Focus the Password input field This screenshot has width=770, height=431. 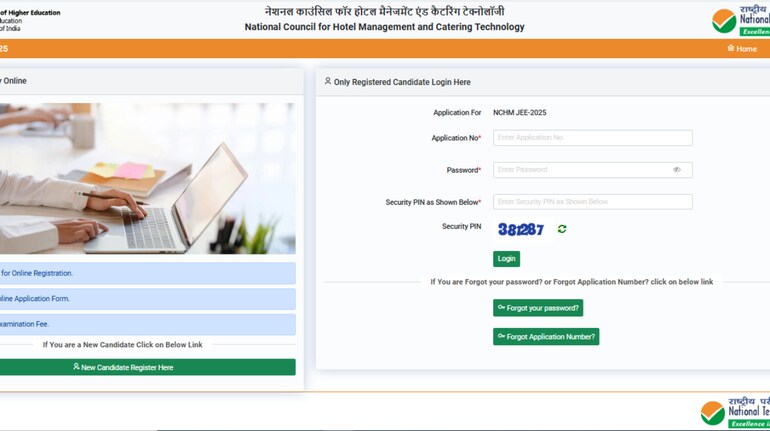coord(593,170)
